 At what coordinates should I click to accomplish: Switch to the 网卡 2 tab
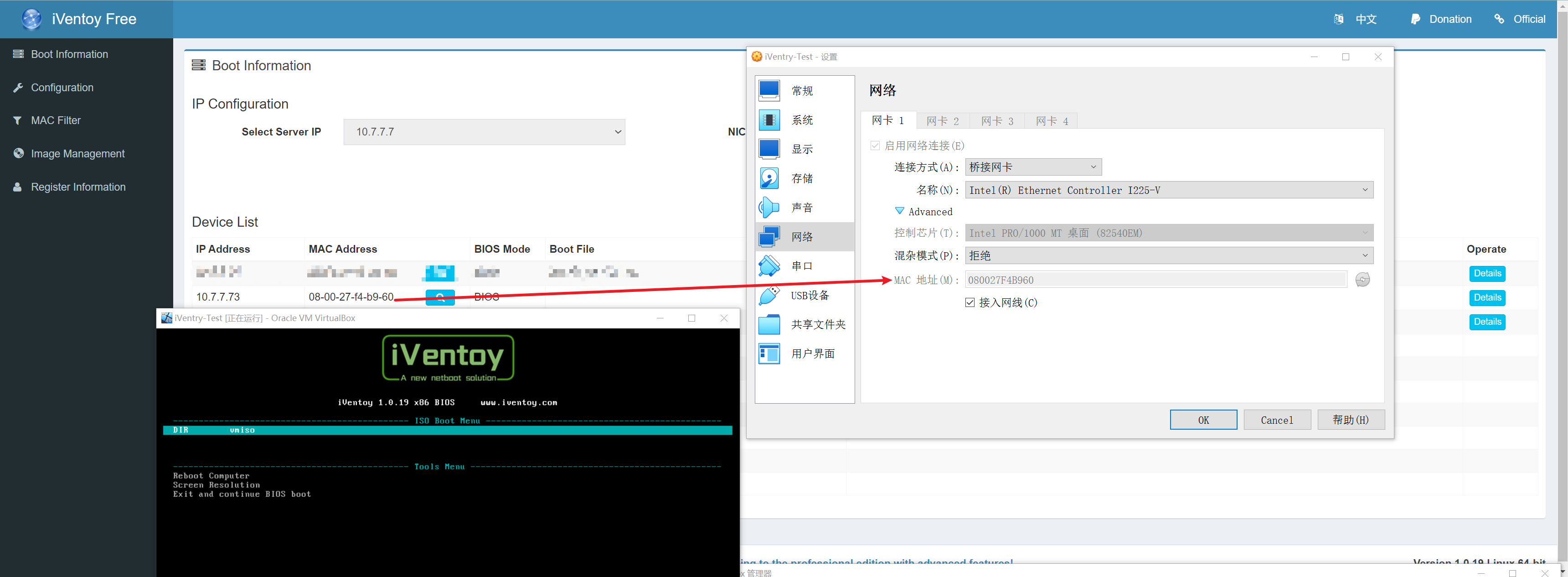pyautogui.click(x=943, y=120)
